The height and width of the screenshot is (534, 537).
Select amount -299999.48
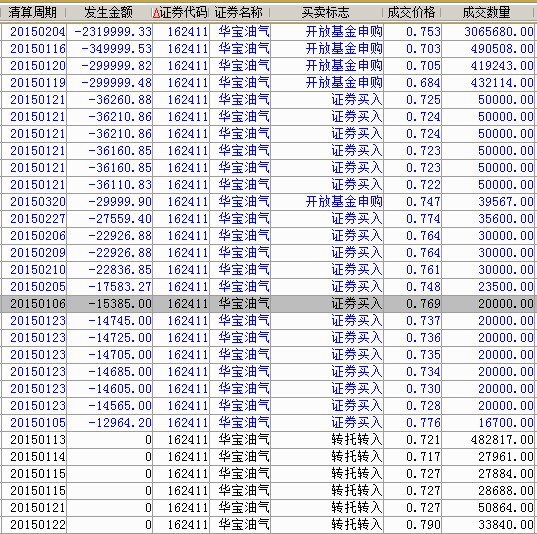click(x=116, y=83)
